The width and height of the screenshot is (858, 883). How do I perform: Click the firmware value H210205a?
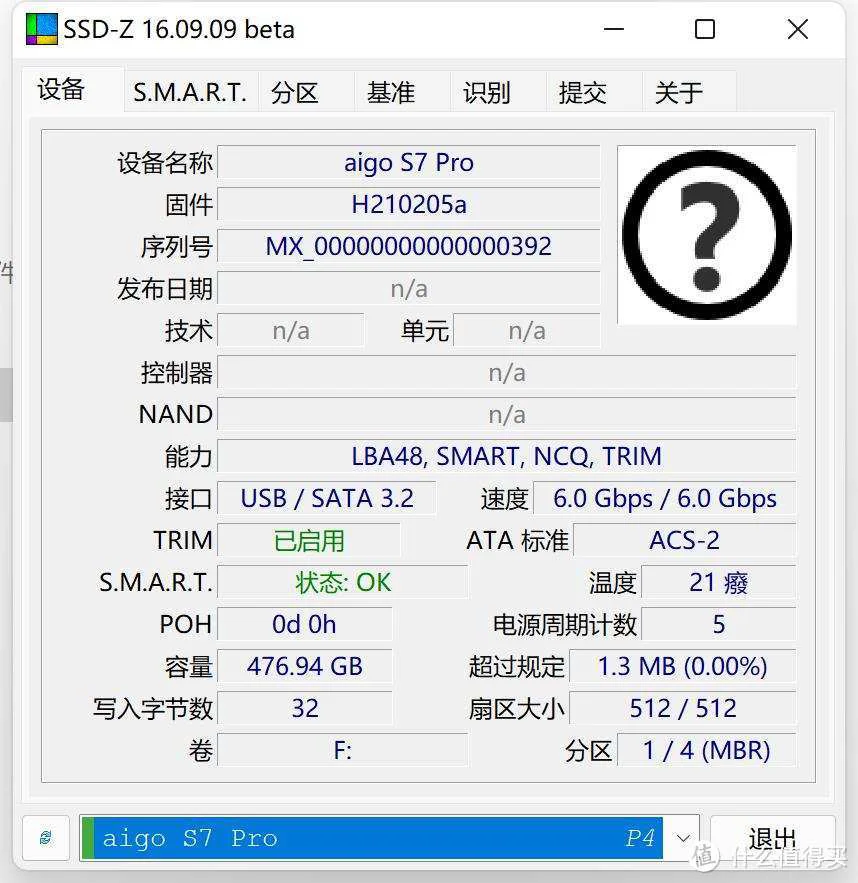(x=409, y=204)
